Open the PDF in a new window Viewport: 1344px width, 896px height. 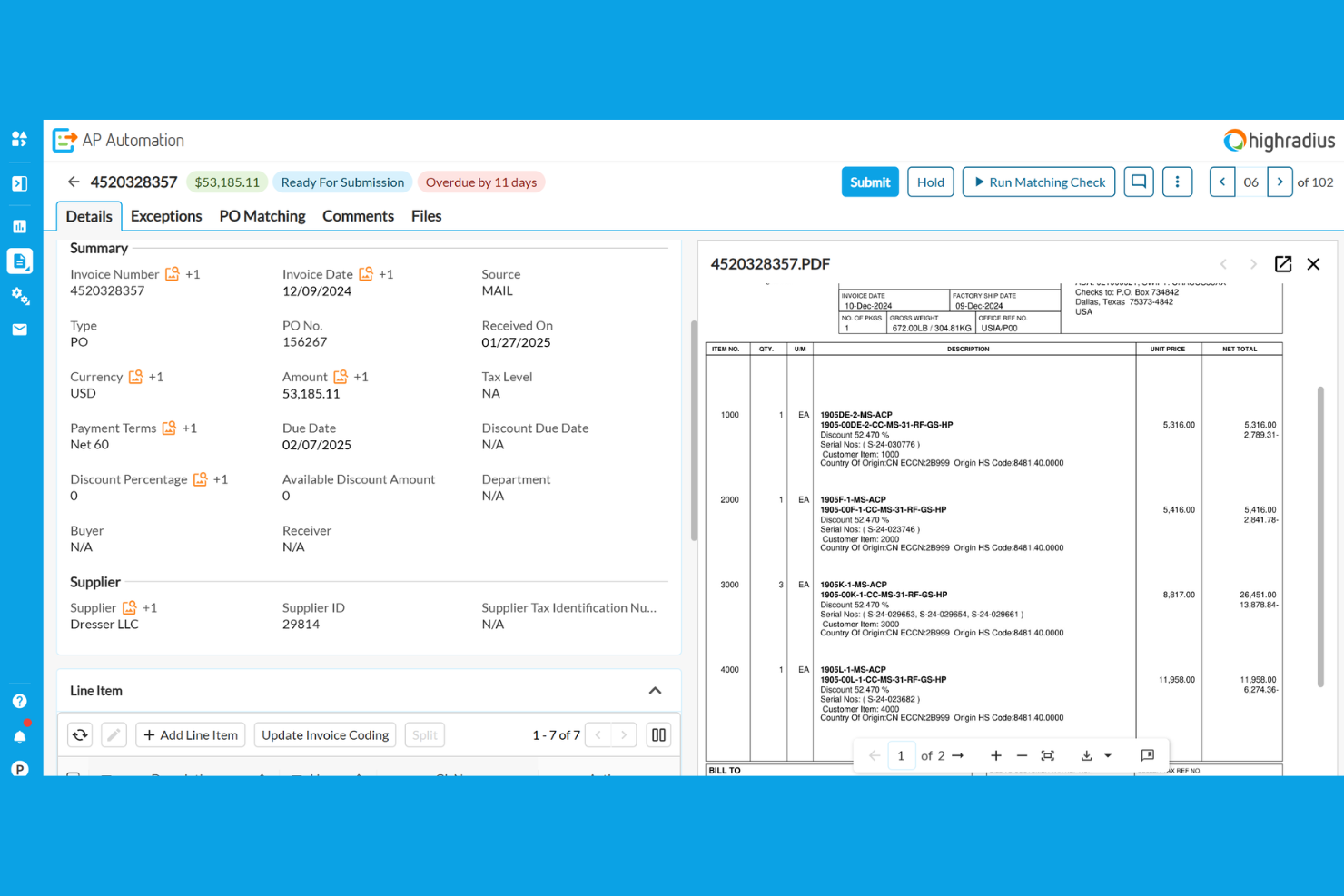(x=1283, y=264)
